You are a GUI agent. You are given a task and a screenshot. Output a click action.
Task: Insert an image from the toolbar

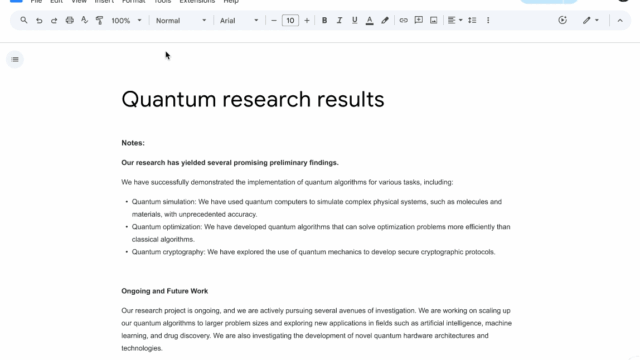click(433, 20)
